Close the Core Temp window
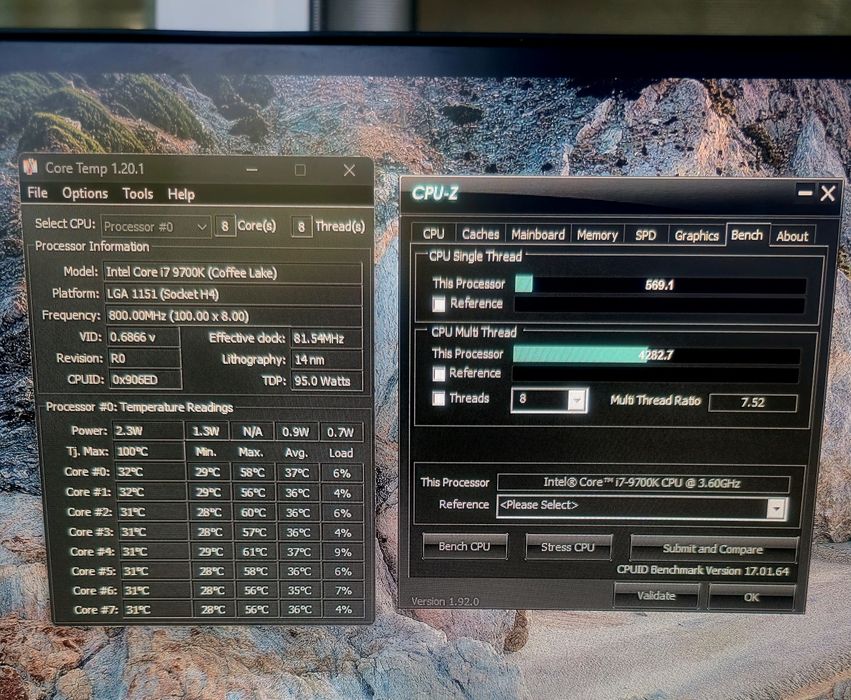 point(350,170)
